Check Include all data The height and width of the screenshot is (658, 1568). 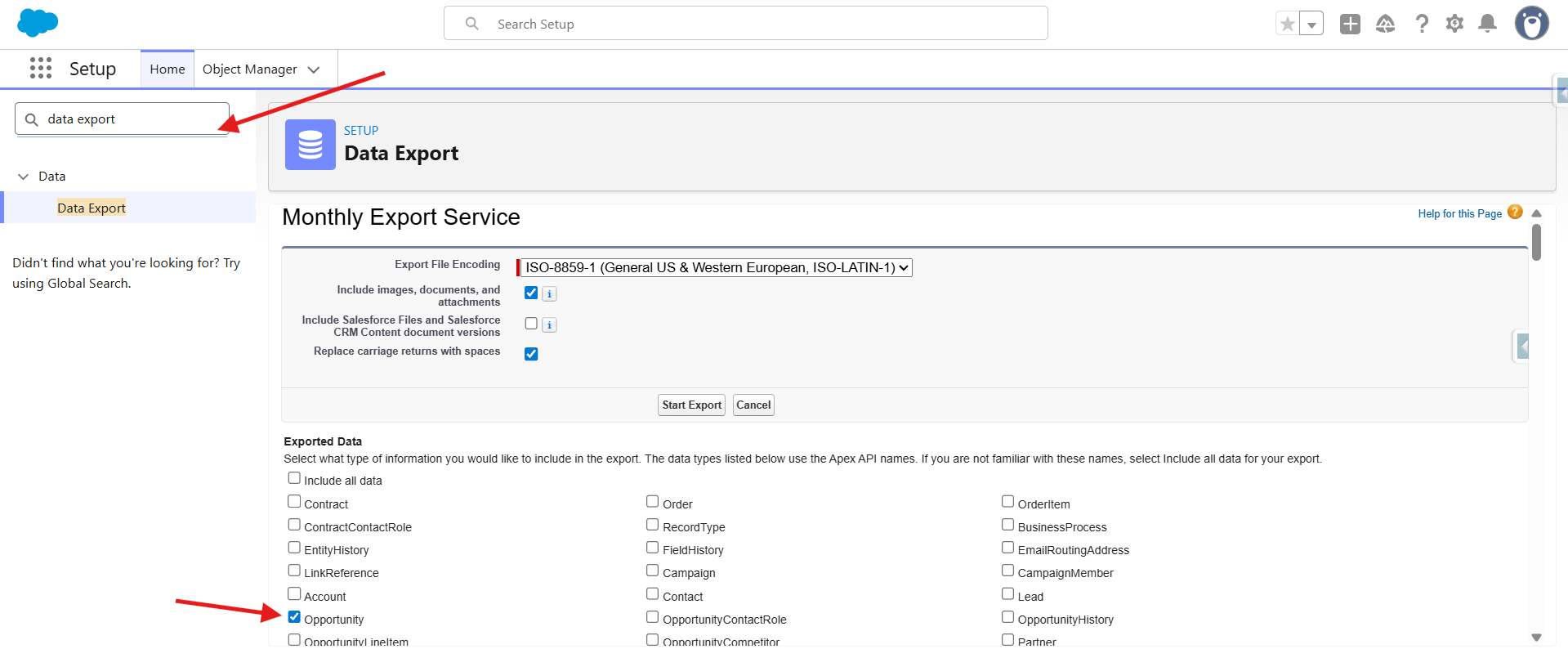click(294, 478)
